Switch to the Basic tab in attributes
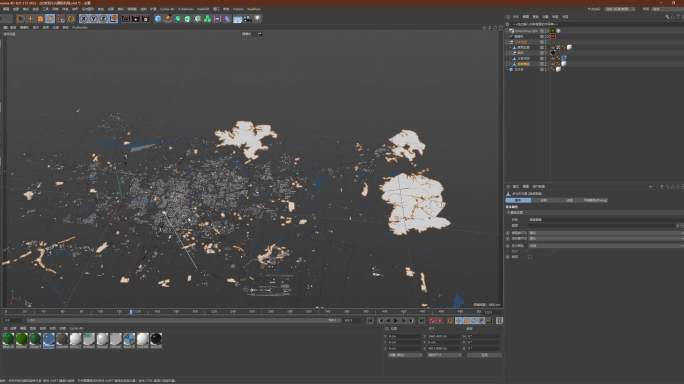Viewport: 684px width, 384px height. click(x=518, y=200)
